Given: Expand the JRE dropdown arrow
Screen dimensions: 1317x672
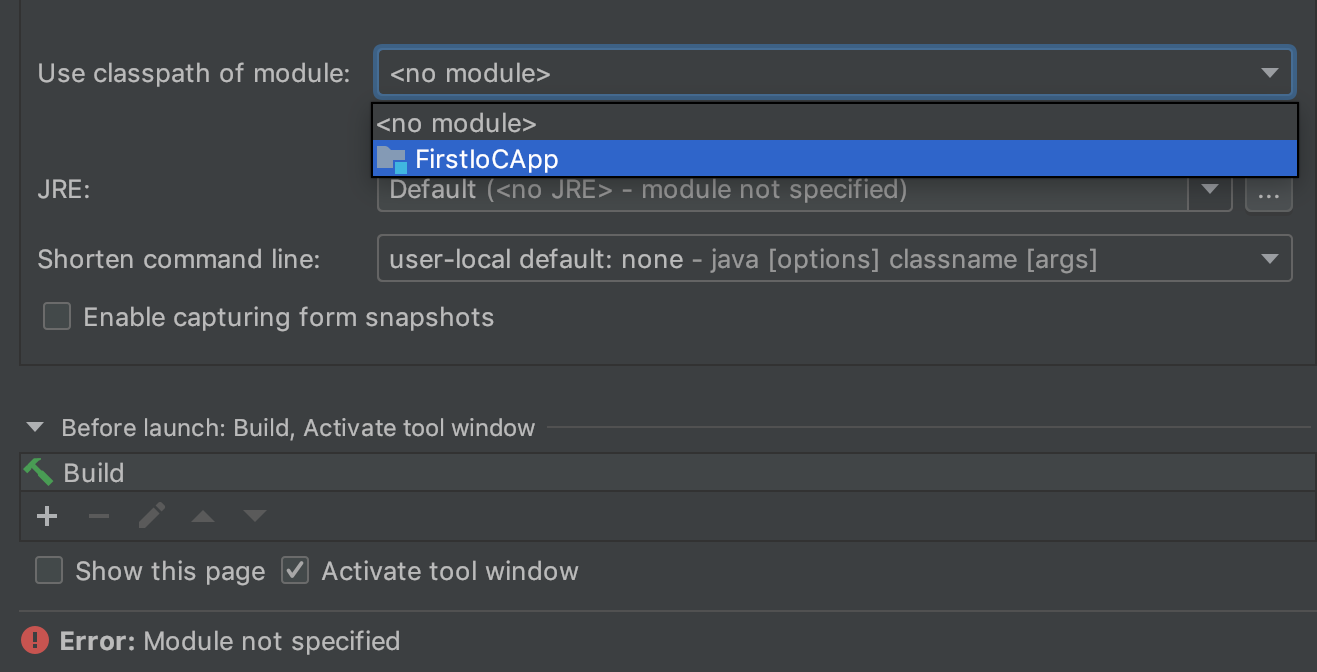Looking at the screenshot, I should 1209,190.
